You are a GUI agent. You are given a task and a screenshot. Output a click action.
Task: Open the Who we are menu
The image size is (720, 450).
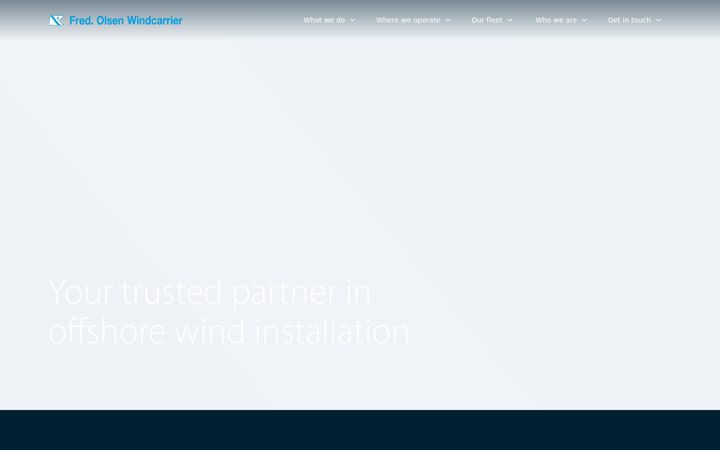[x=556, y=20]
